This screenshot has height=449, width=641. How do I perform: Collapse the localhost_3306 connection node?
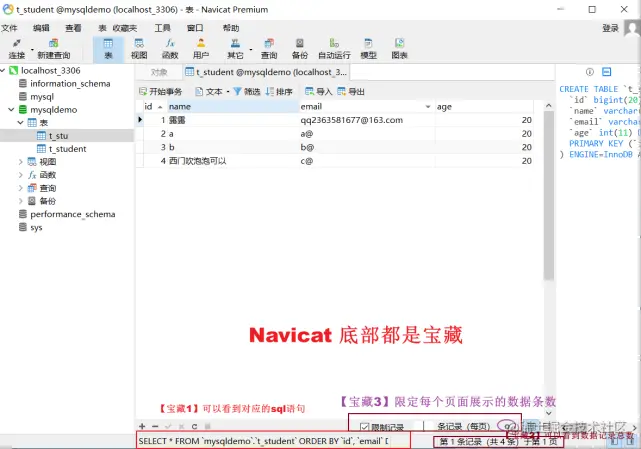tap(3, 71)
